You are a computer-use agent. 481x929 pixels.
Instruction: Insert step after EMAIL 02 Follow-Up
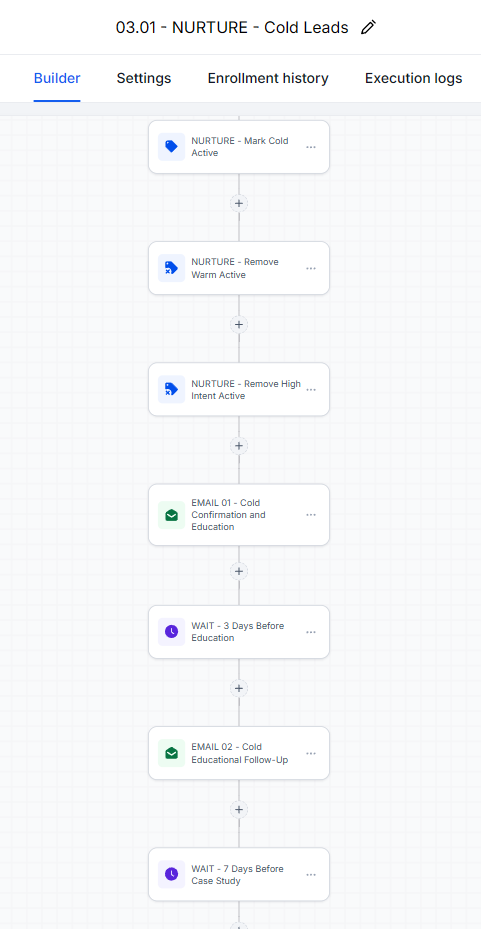tap(239, 809)
